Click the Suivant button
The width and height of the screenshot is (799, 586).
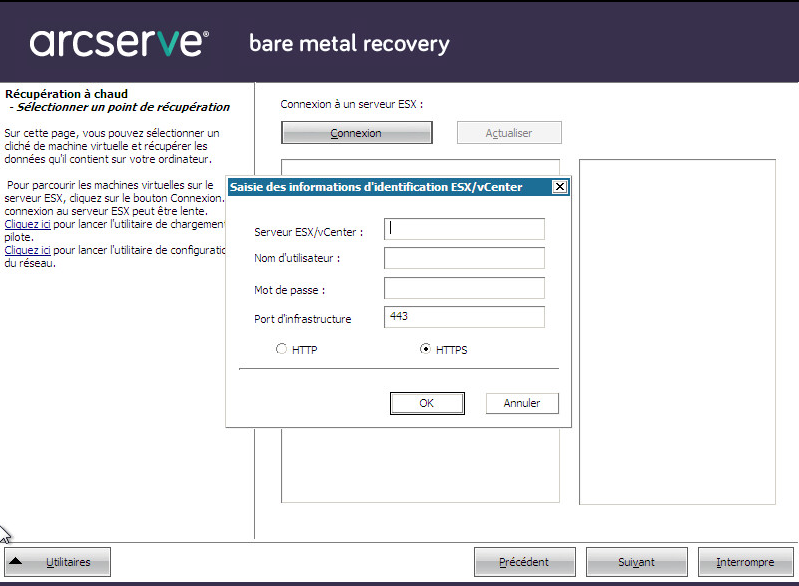click(x=637, y=562)
